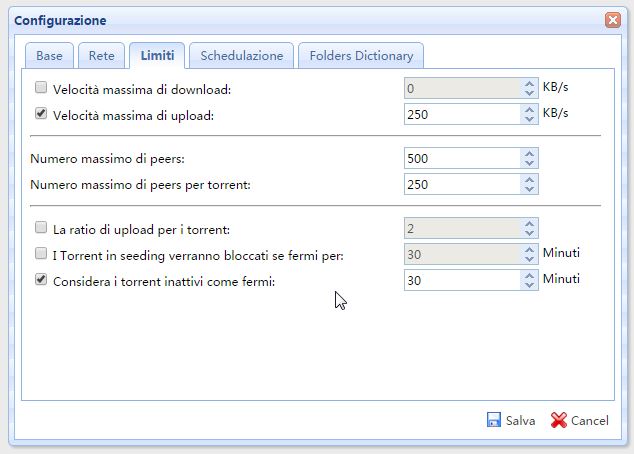
Task: Click the Salva floppy disk icon
Action: coord(494,420)
